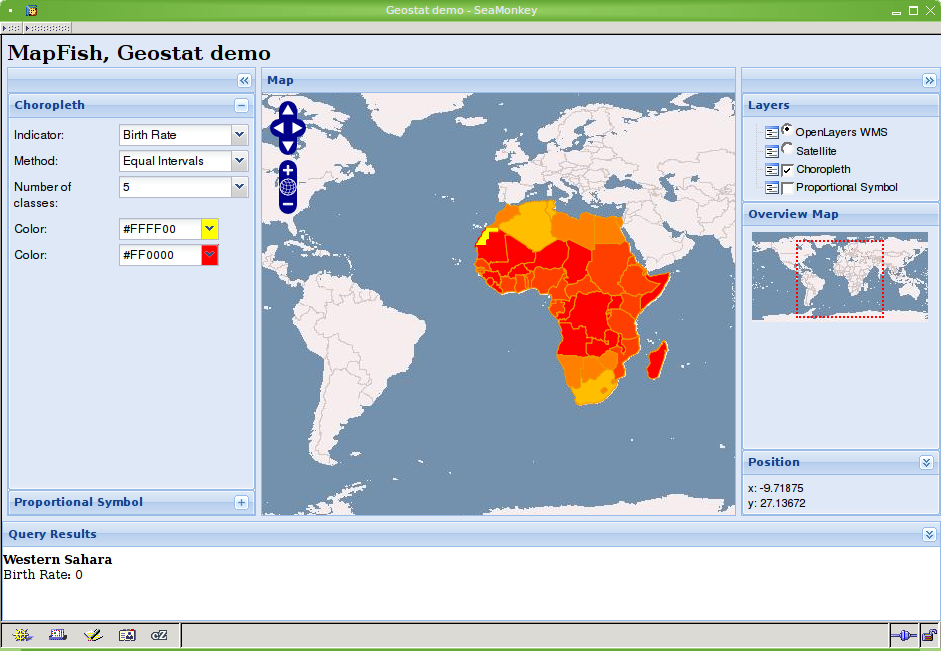Expand the Proportional Symbol panel
941x651 pixels.
tap(241, 503)
